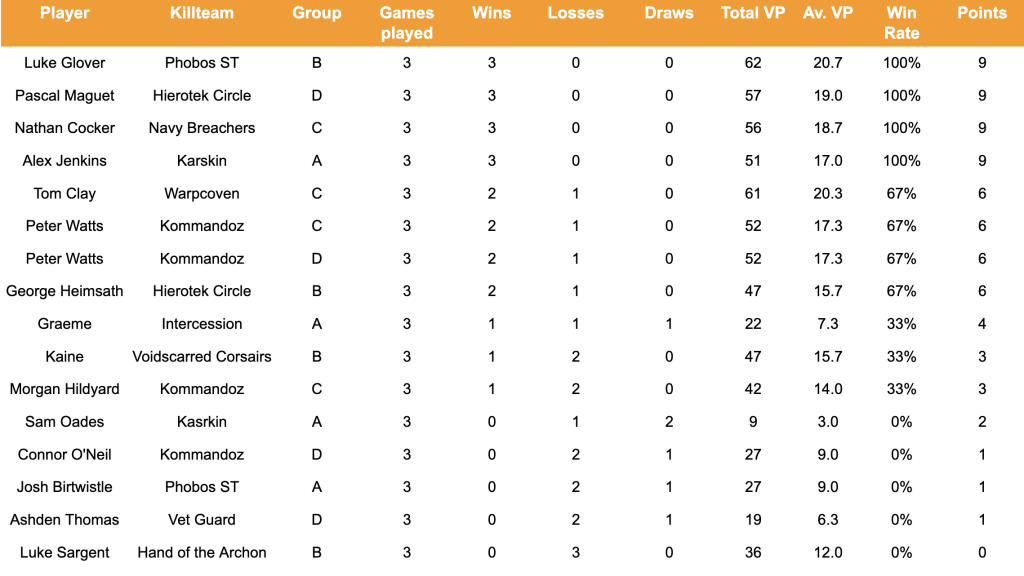
Task: Select the Points column header
Action: click(x=982, y=13)
